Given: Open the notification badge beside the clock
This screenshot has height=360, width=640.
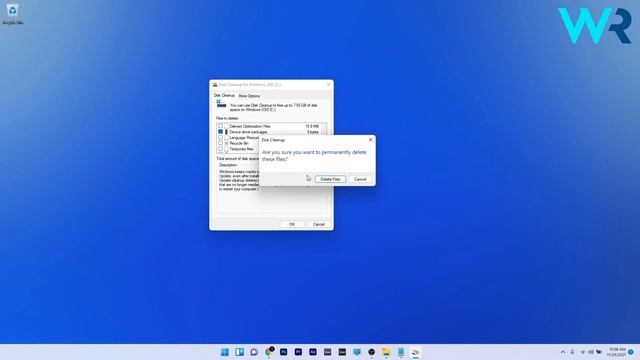Looking at the screenshot, I should click(631, 352).
